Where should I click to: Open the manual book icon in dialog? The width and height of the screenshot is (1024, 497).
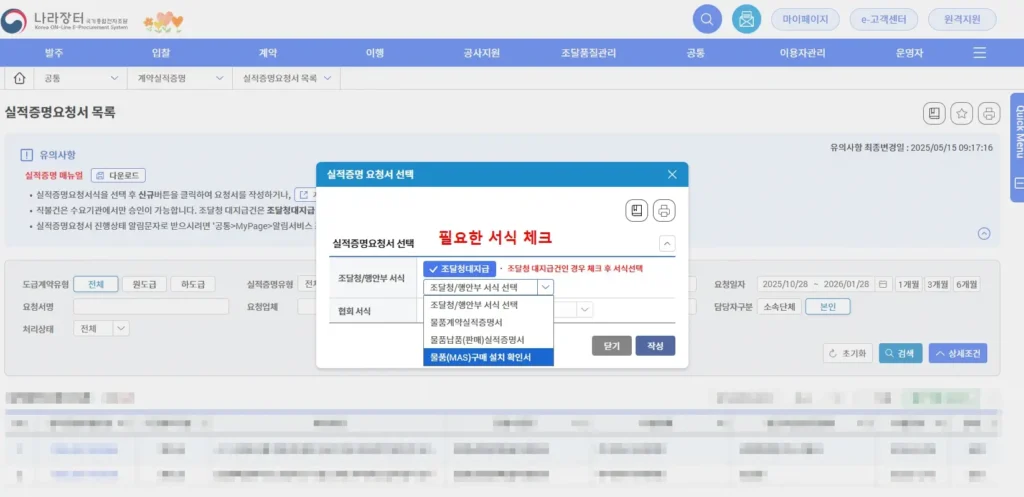[x=636, y=210]
